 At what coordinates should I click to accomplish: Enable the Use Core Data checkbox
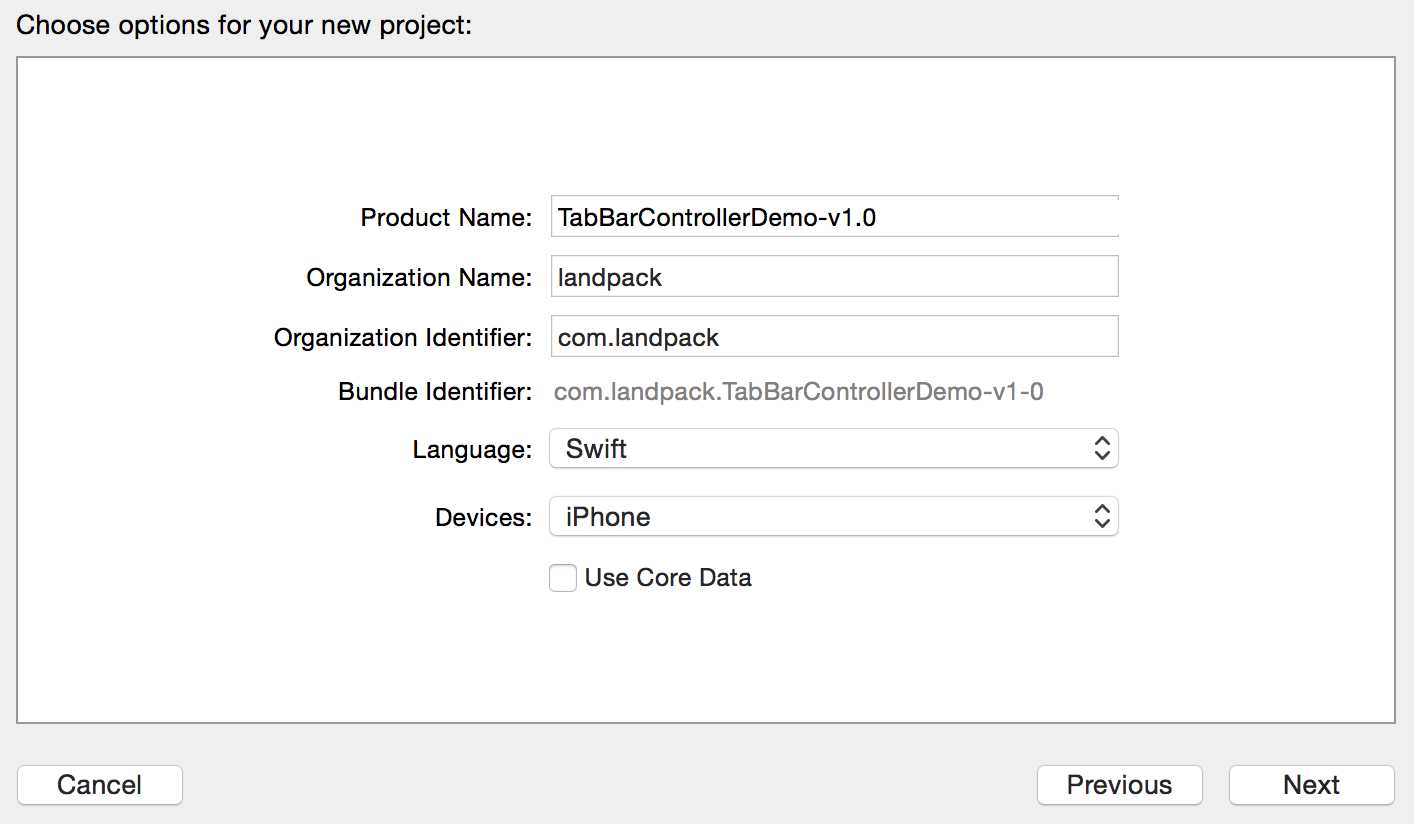pos(563,578)
